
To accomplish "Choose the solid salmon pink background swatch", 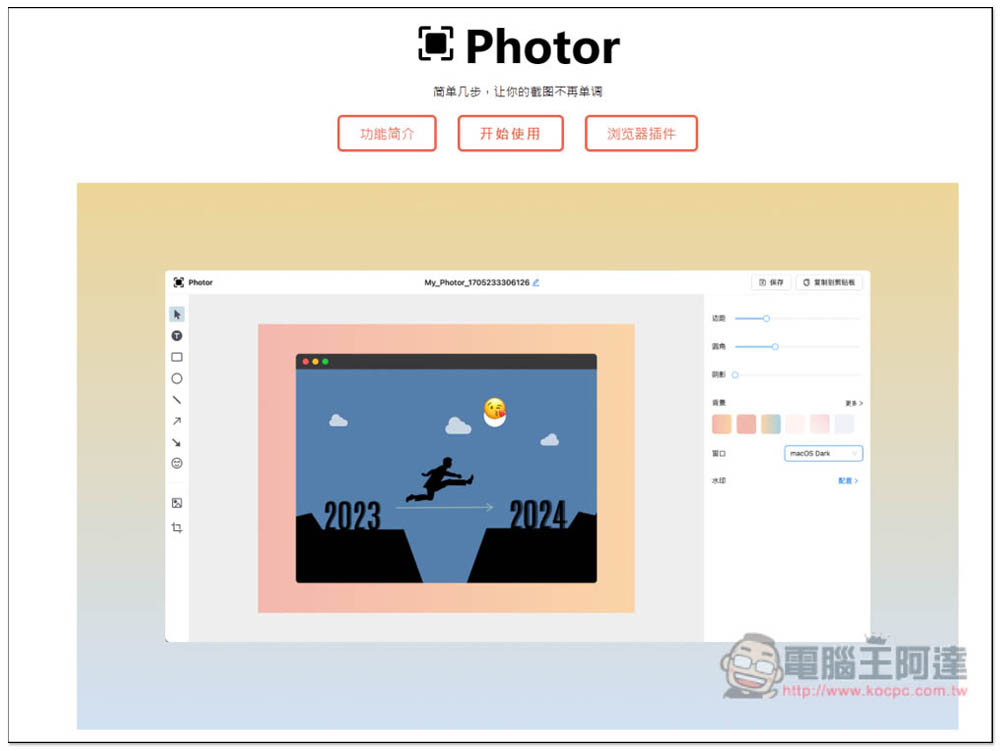I will pyautogui.click(x=746, y=424).
